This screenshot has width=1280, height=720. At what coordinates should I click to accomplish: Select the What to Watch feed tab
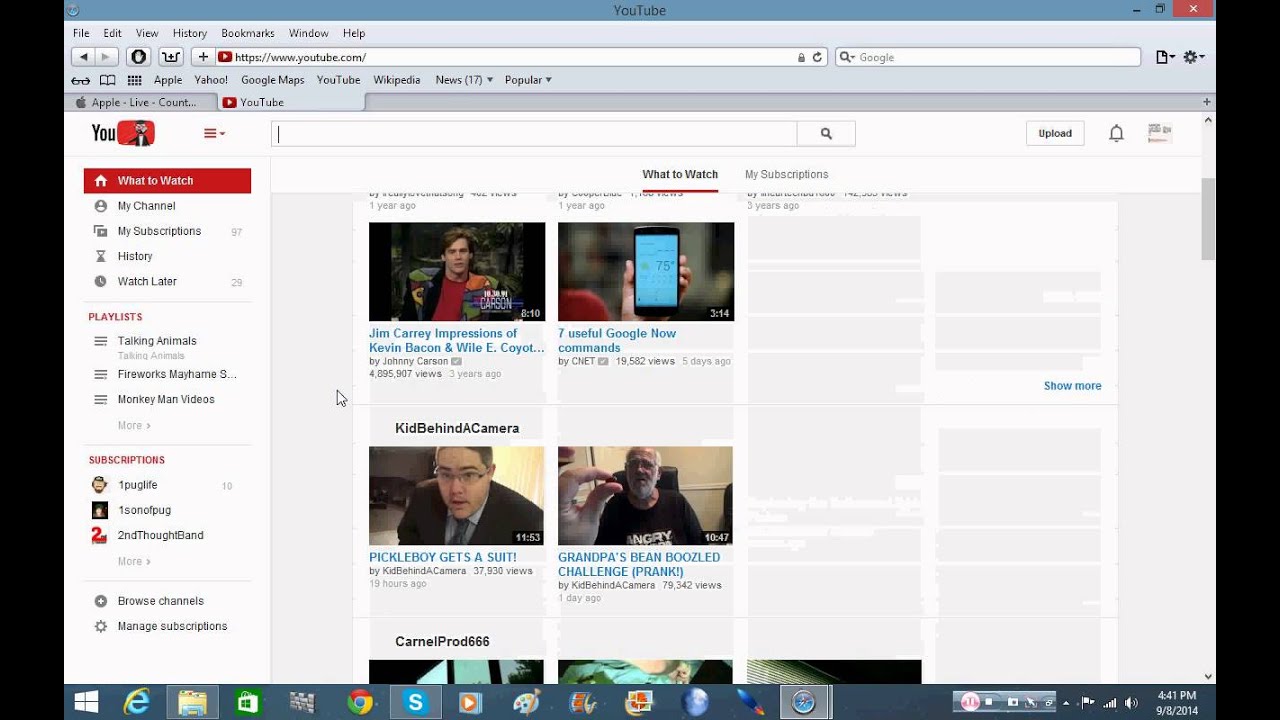coord(680,174)
